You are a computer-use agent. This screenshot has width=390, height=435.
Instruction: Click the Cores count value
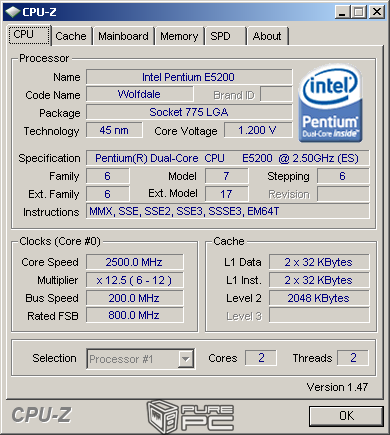pos(261,358)
